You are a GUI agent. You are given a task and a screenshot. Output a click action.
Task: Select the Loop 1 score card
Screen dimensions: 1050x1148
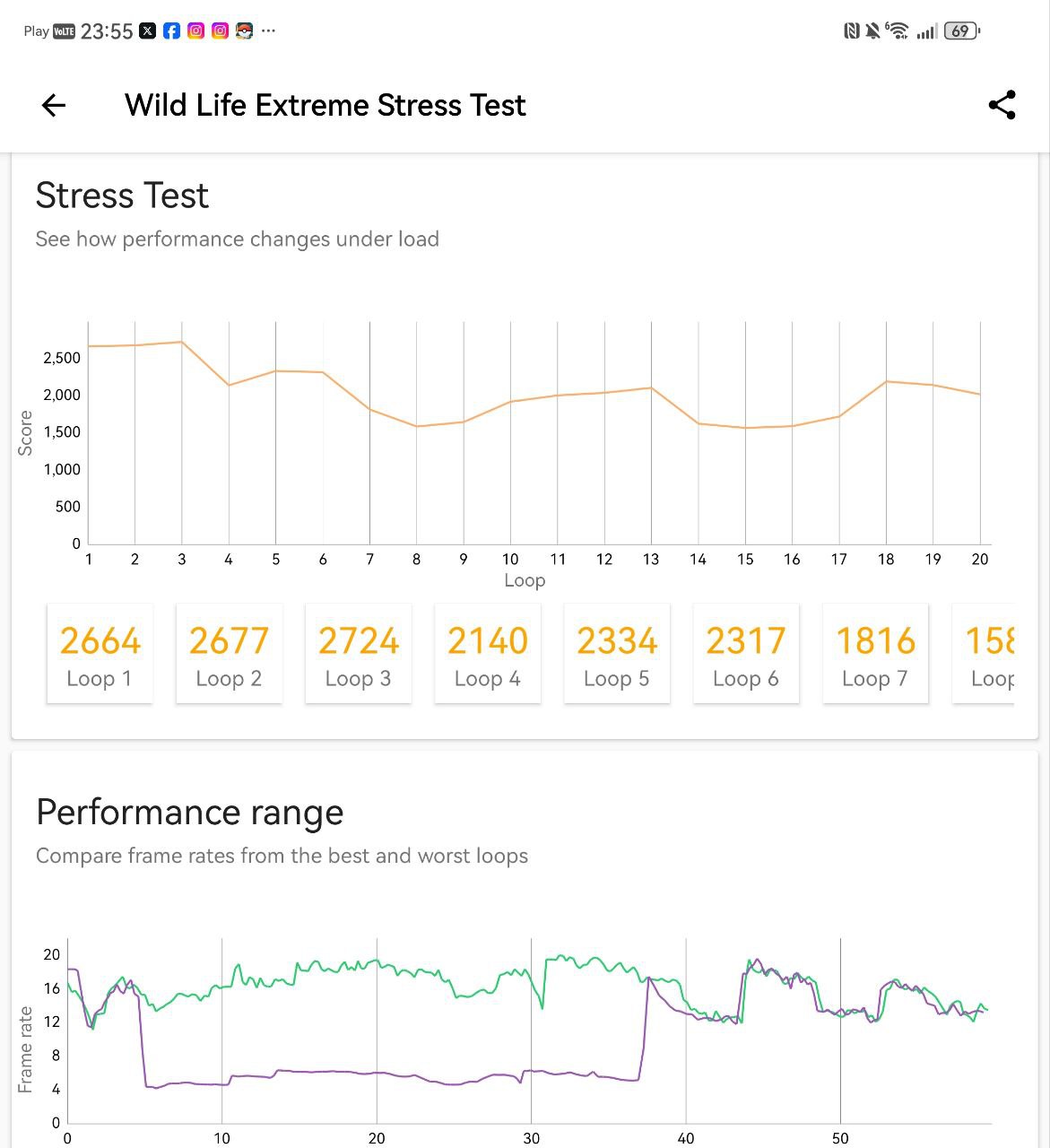click(100, 654)
